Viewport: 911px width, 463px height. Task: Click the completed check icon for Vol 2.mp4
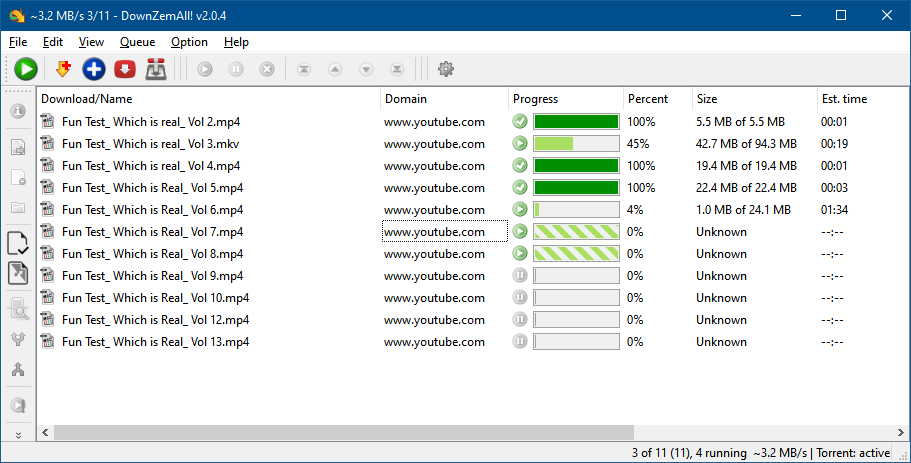pos(520,121)
